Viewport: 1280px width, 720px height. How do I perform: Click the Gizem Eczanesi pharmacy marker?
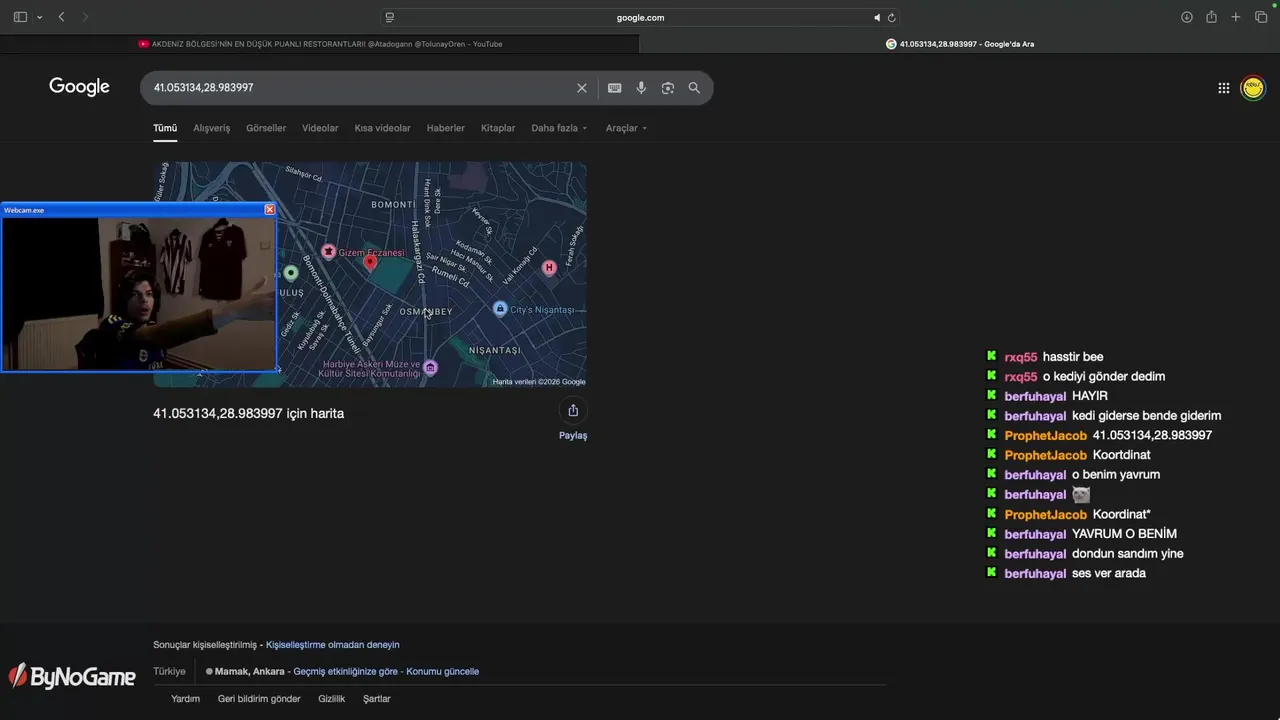(x=328, y=252)
